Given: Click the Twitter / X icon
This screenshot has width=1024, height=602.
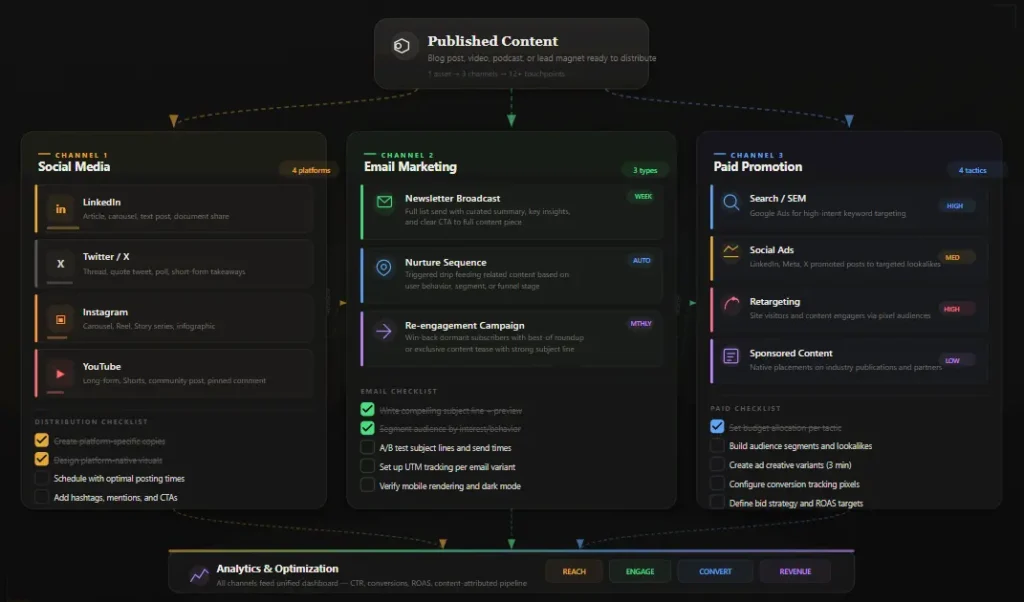Looking at the screenshot, I should 62,262.
